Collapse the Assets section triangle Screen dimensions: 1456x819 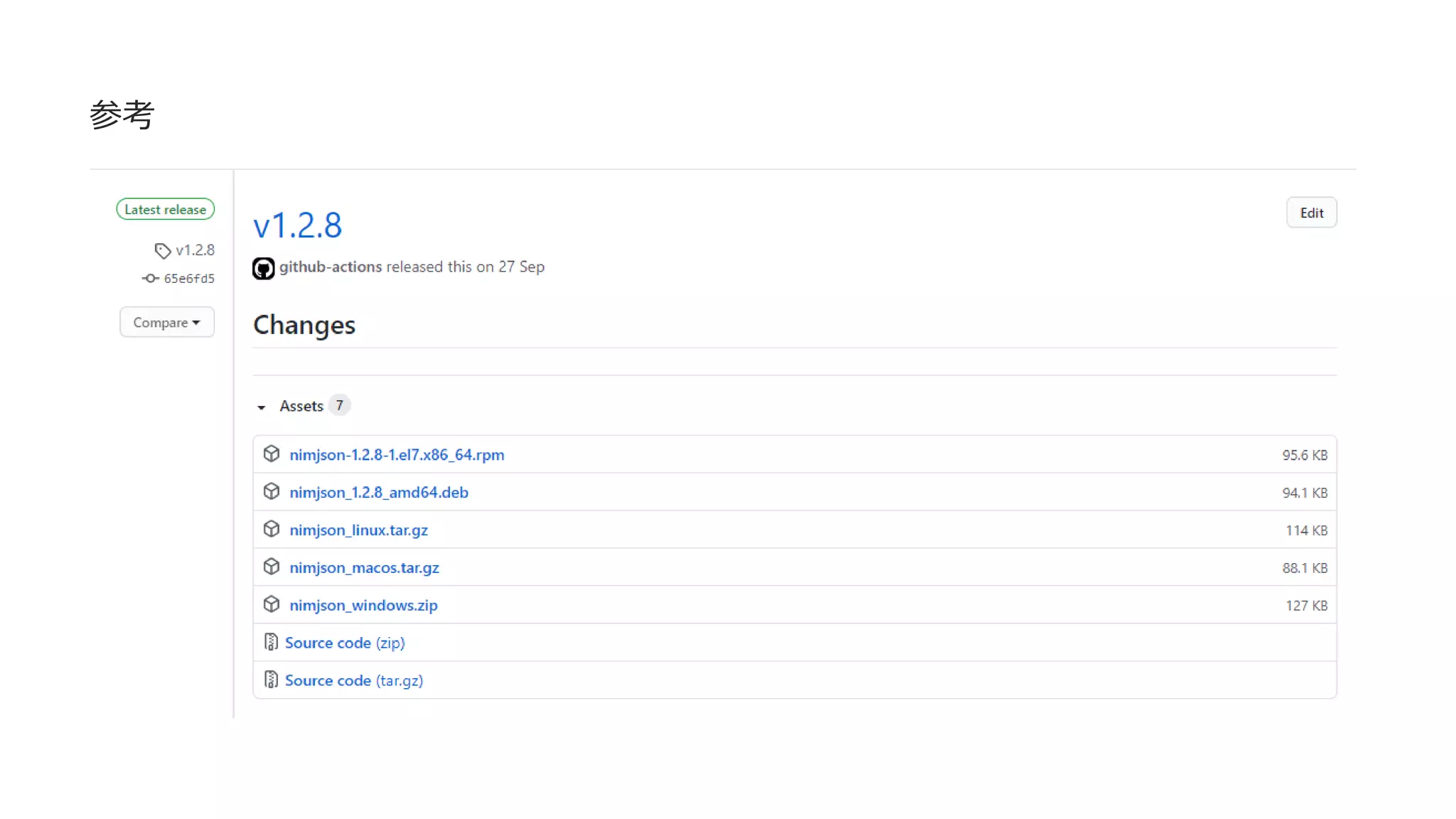click(x=261, y=407)
